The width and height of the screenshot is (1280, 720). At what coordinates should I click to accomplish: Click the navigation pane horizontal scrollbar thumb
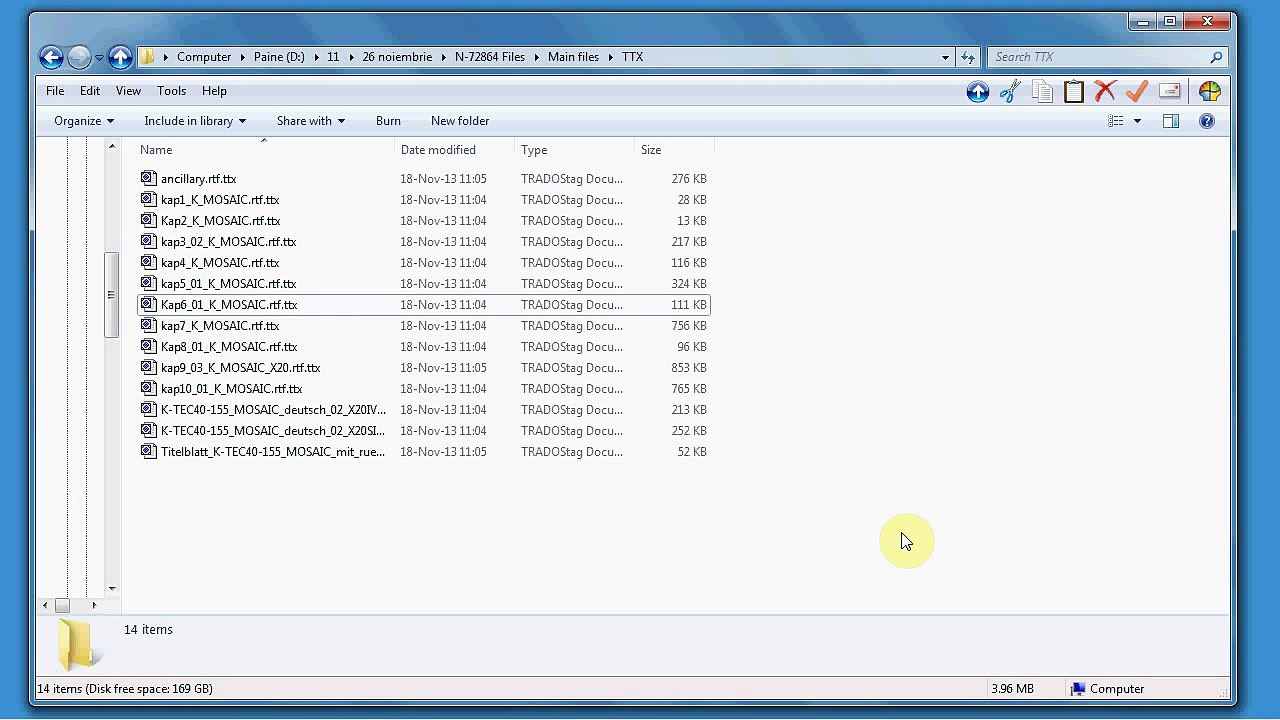click(62, 605)
